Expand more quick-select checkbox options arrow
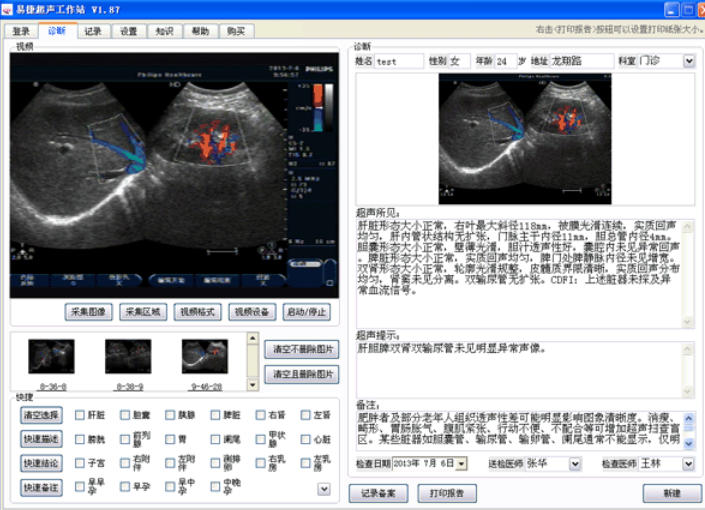 pyautogui.click(x=324, y=489)
